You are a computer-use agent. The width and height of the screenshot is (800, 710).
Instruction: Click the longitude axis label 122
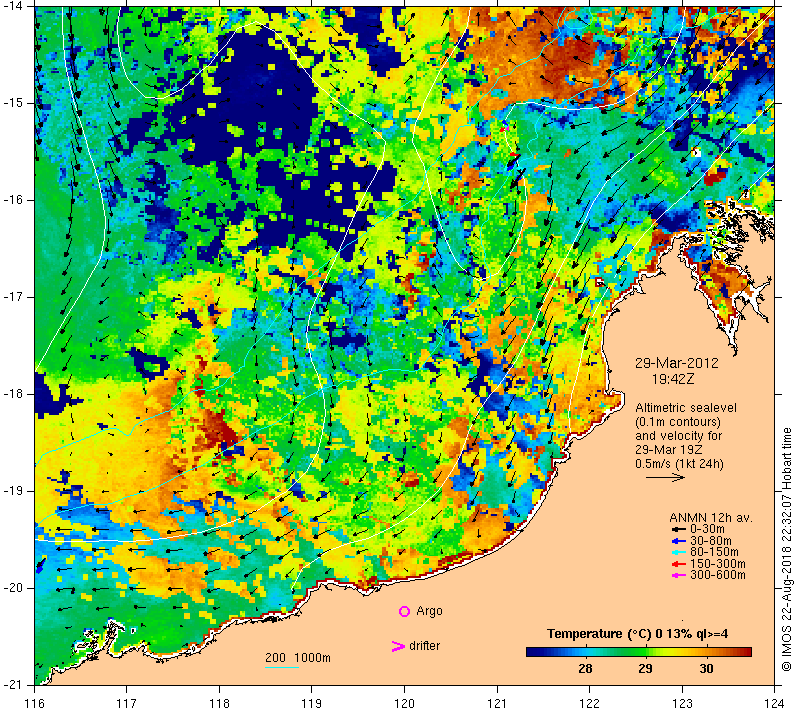click(590, 703)
